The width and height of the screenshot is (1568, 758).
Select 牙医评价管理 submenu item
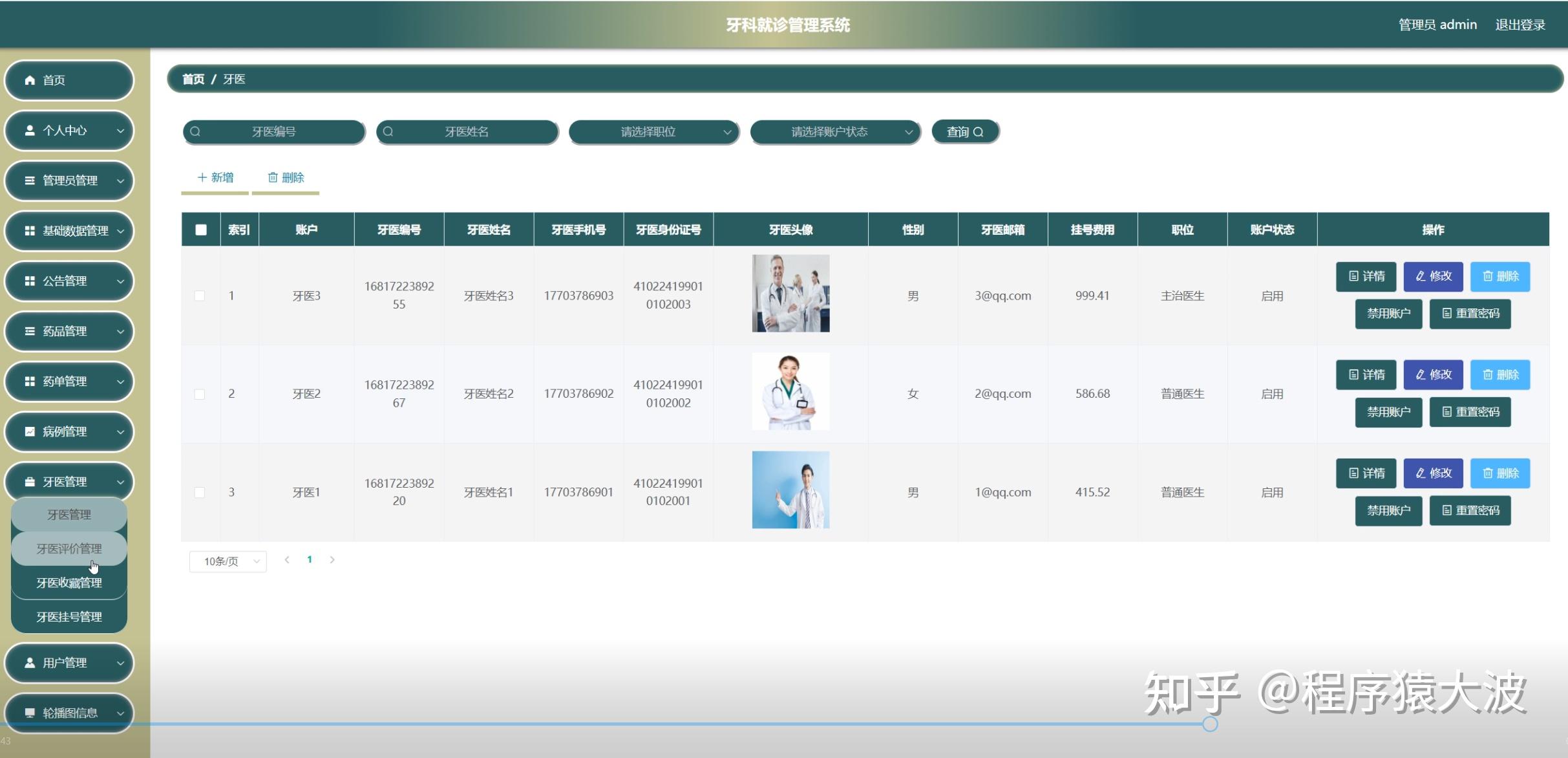[x=69, y=549]
